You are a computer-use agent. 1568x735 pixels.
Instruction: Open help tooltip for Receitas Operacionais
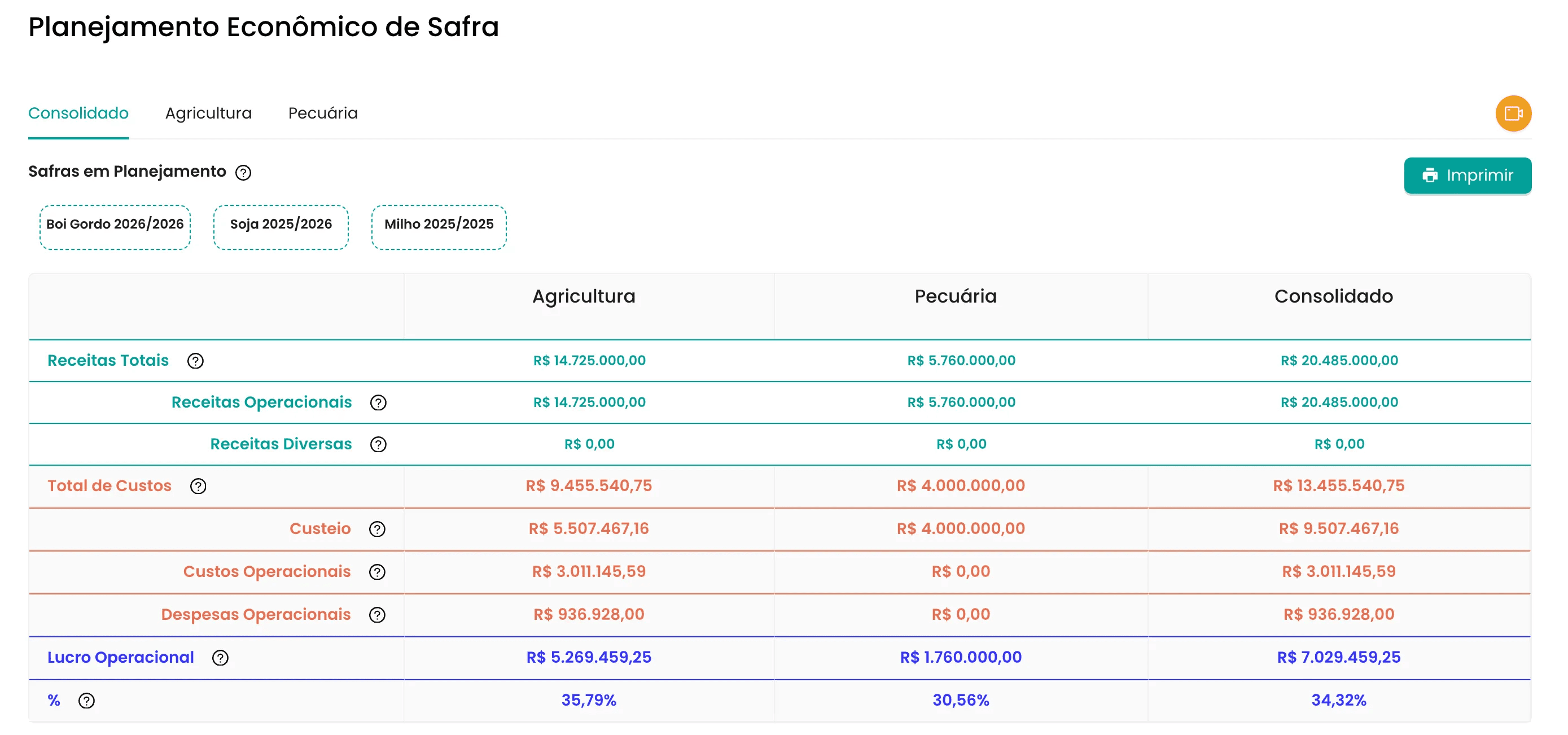(378, 403)
